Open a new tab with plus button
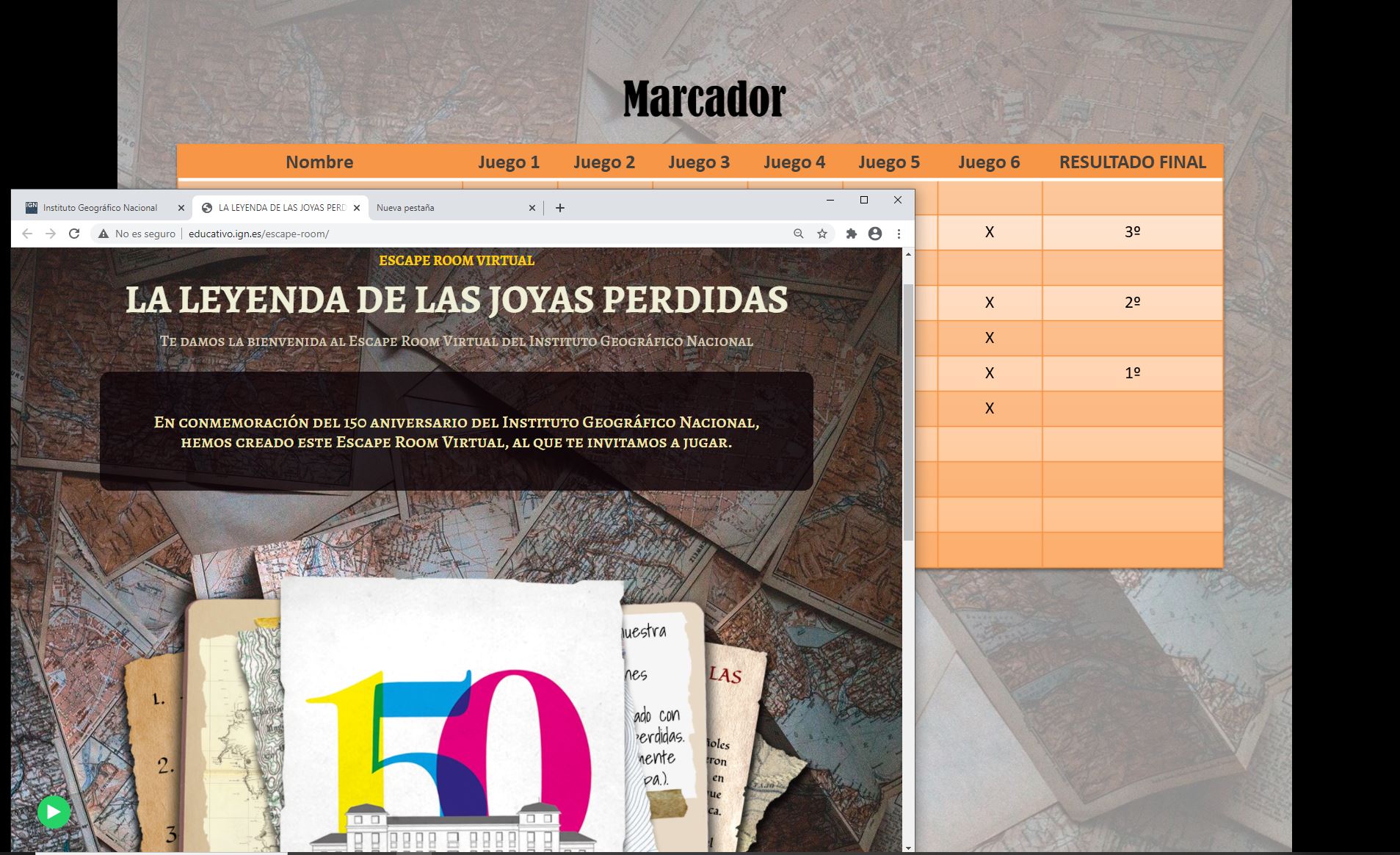 (560, 208)
